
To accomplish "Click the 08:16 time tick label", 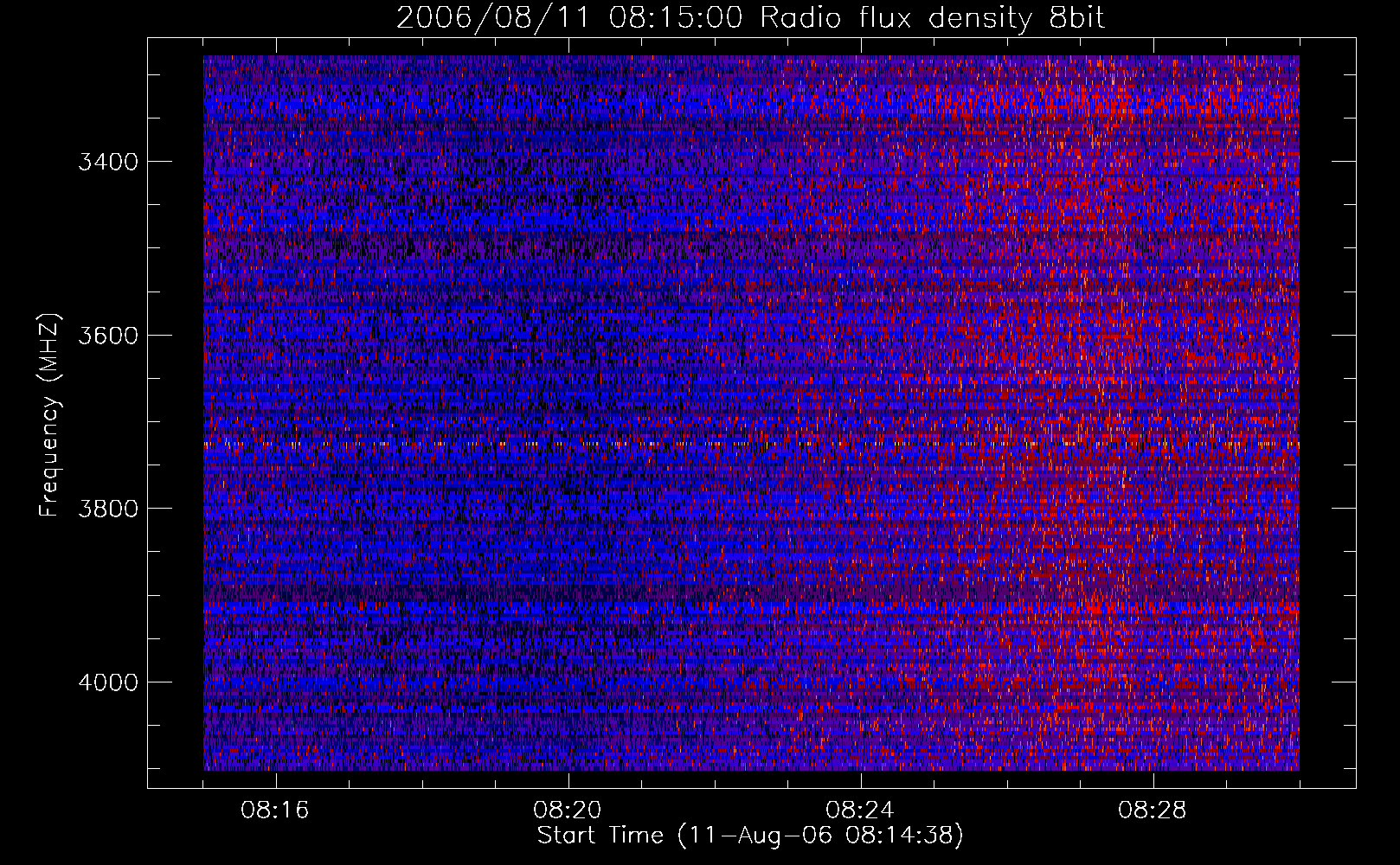I will 276,811.
